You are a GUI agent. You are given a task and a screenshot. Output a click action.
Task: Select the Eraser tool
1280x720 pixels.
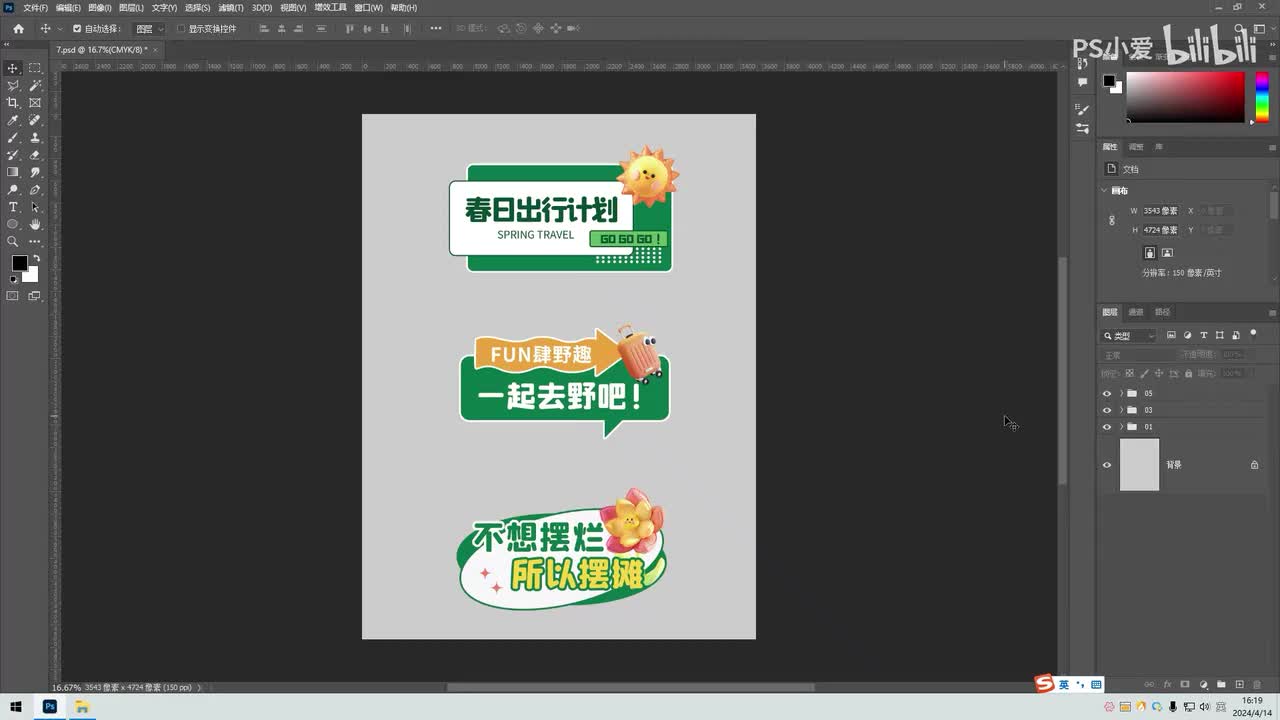[x=35, y=155]
